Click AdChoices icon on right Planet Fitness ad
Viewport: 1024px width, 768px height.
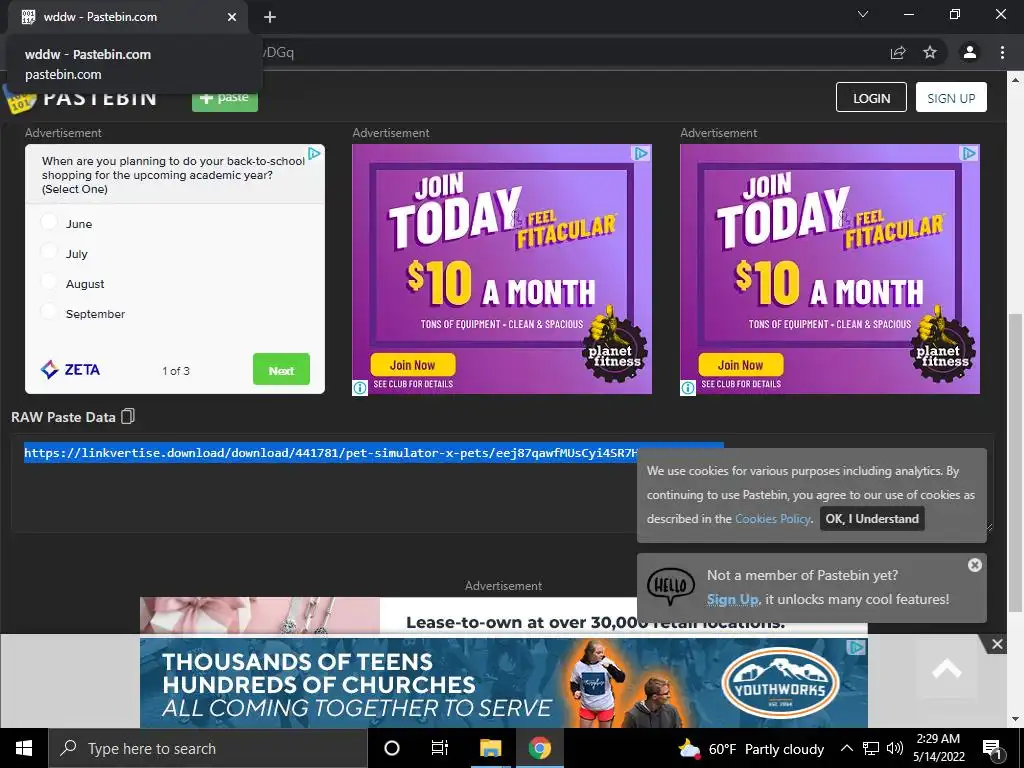(x=969, y=153)
